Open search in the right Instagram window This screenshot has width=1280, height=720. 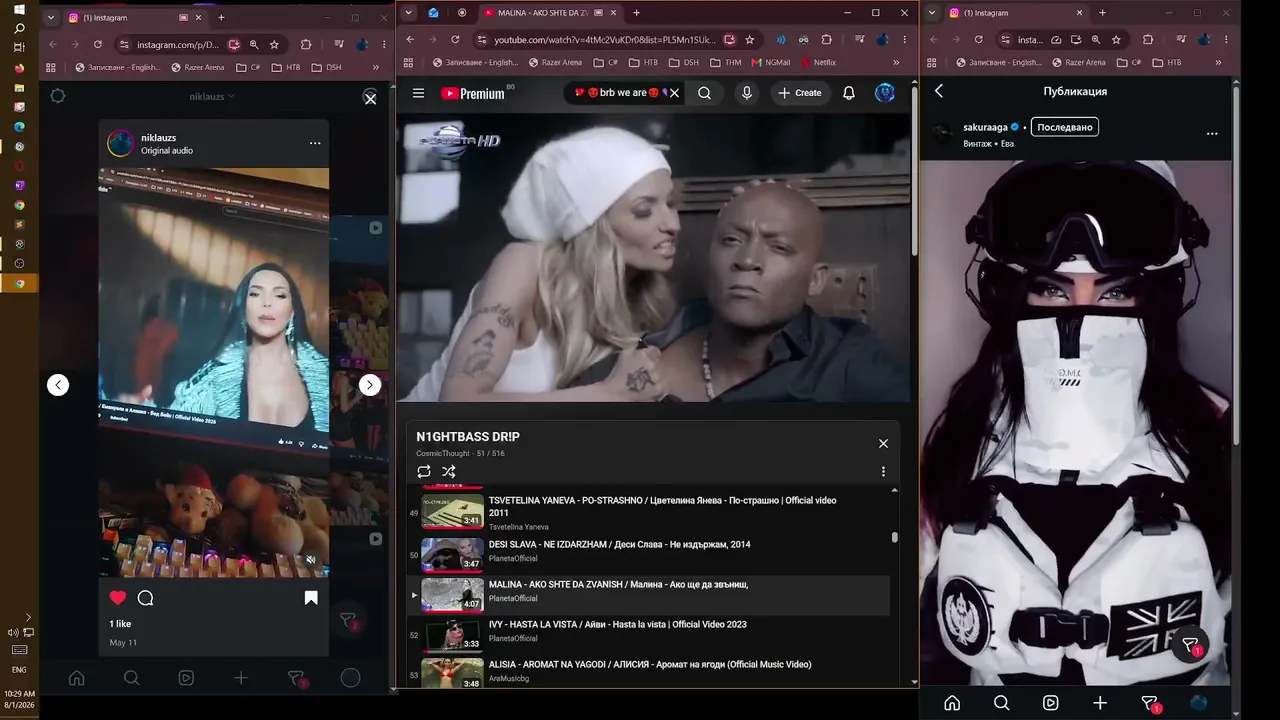(x=1001, y=703)
